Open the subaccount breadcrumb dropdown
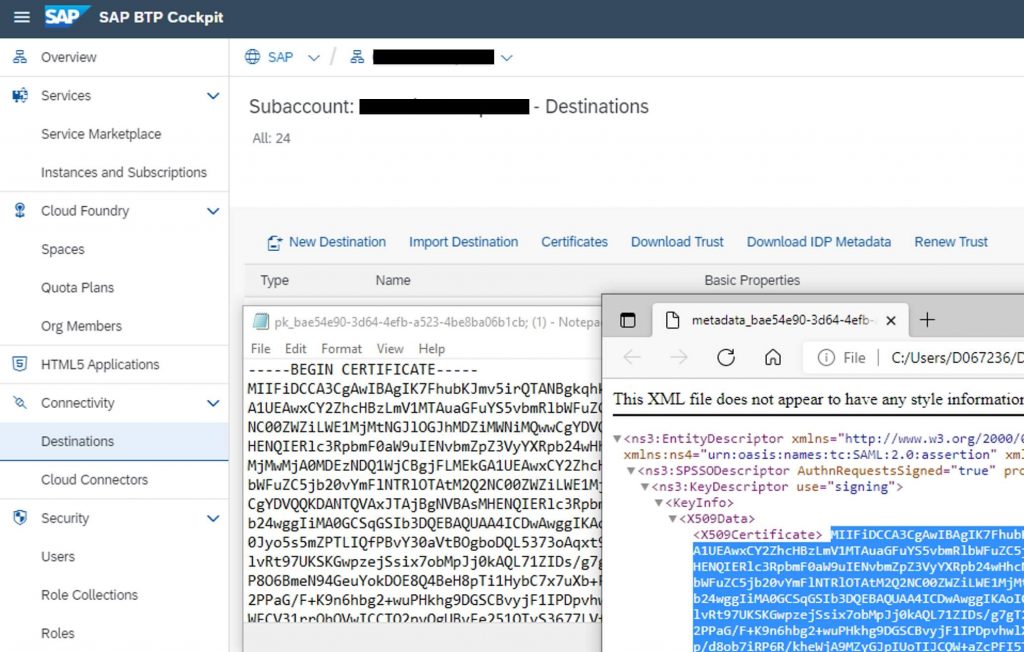 506,57
